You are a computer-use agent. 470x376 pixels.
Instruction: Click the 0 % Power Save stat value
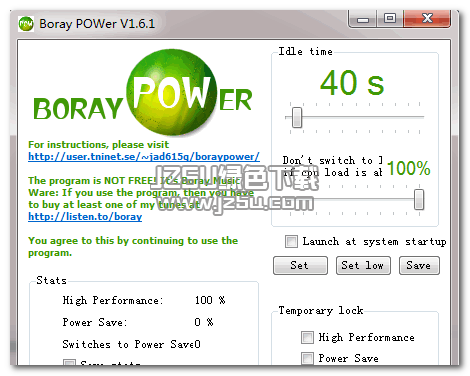[x=204, y=322]
